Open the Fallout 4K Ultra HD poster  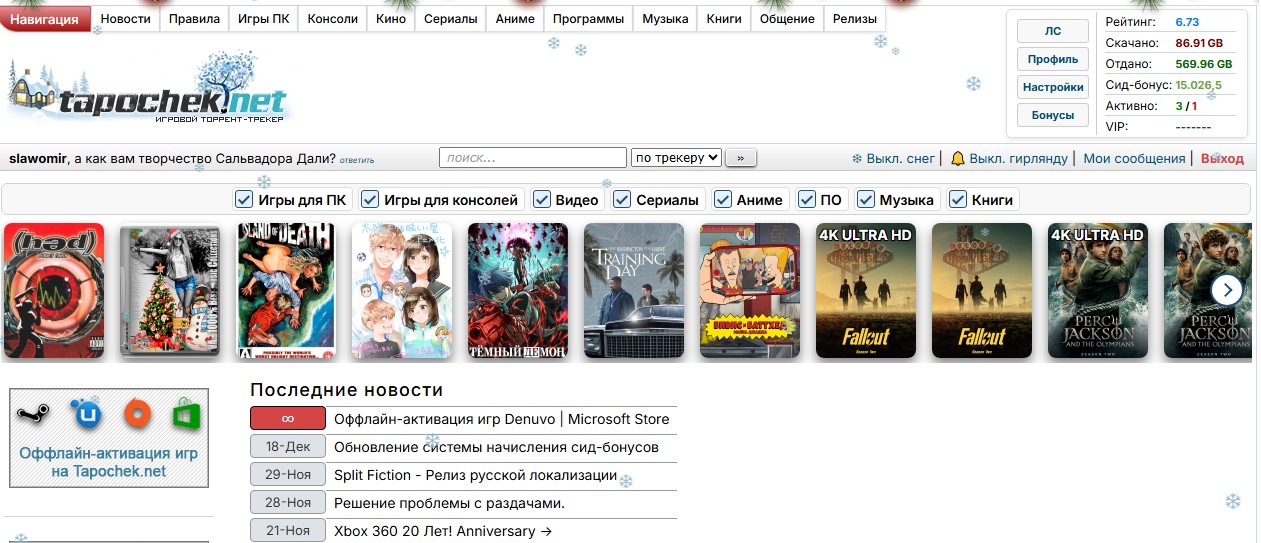pyautogui.click(x=866, y=290)
